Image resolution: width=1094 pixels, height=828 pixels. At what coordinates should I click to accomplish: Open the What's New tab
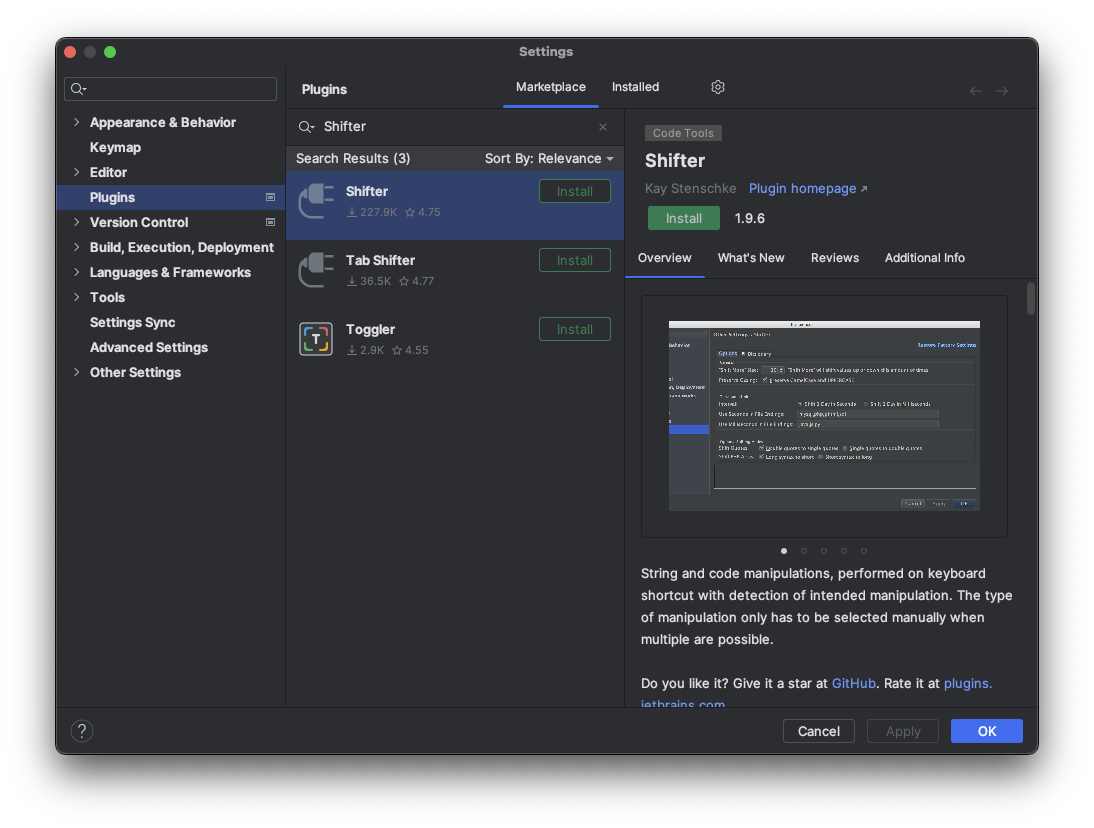[751, 258]
